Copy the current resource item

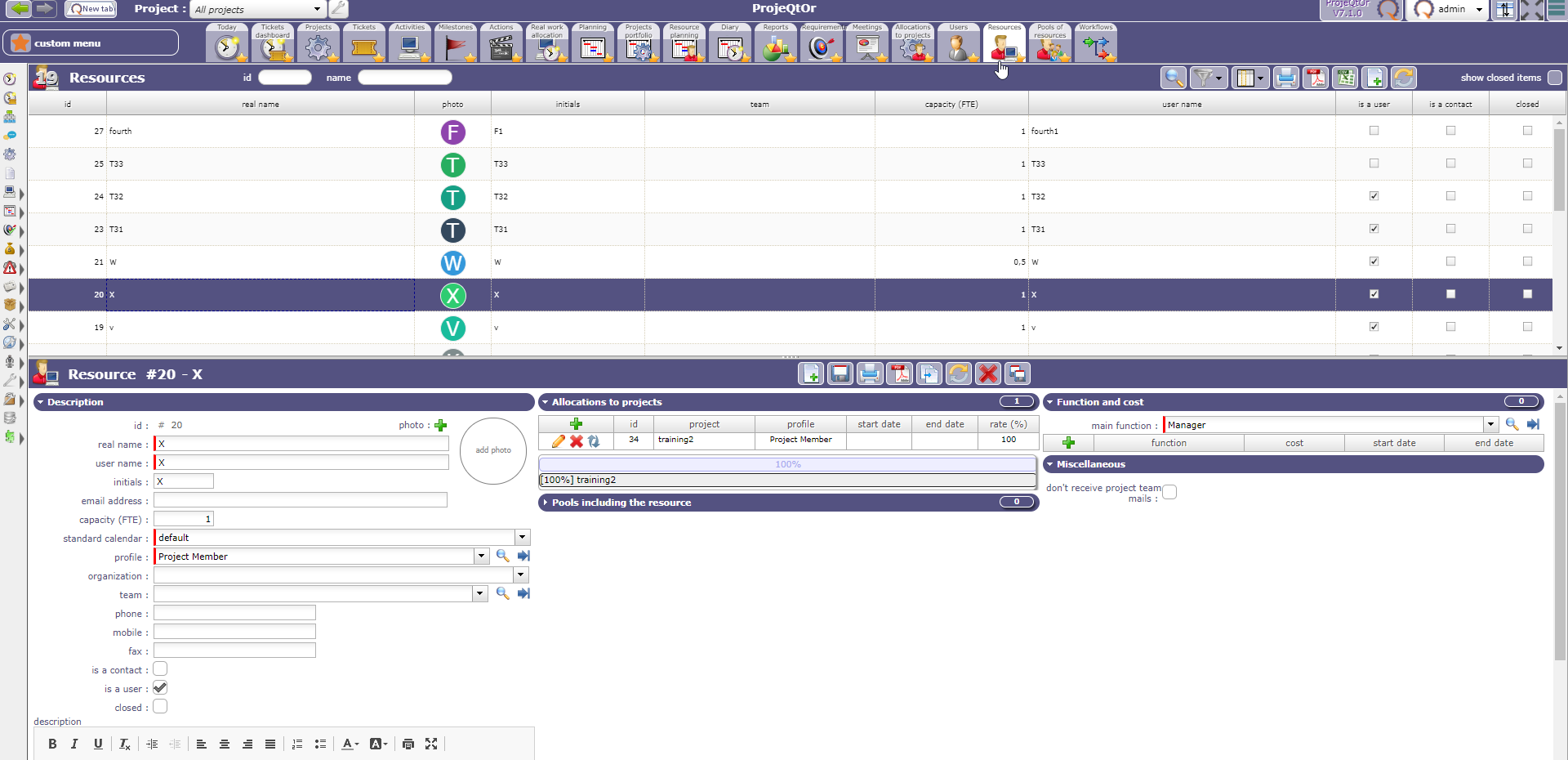click(x=929, y=374)
